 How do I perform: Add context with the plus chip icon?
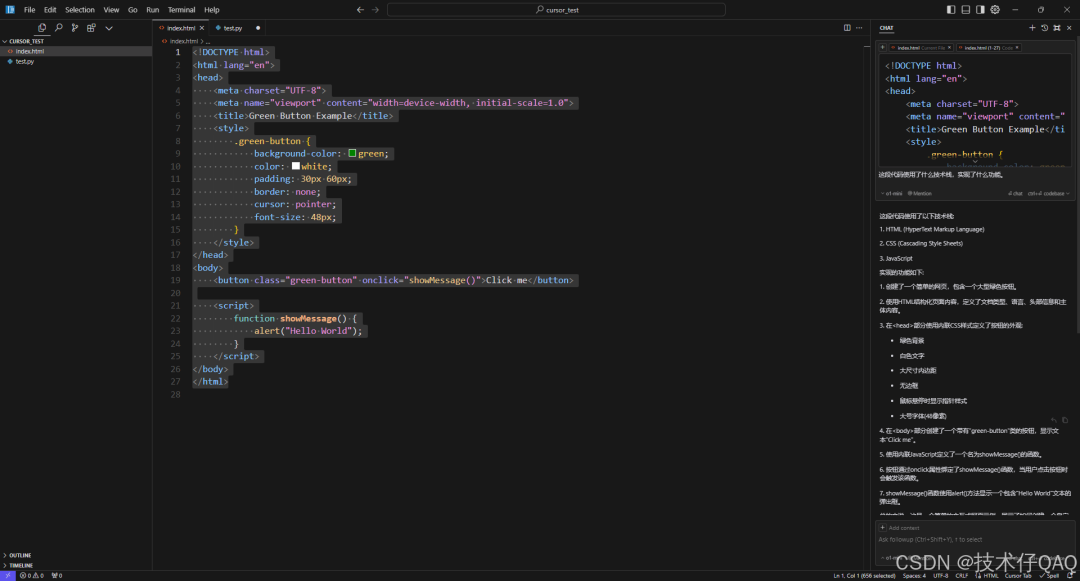point(882,47)
